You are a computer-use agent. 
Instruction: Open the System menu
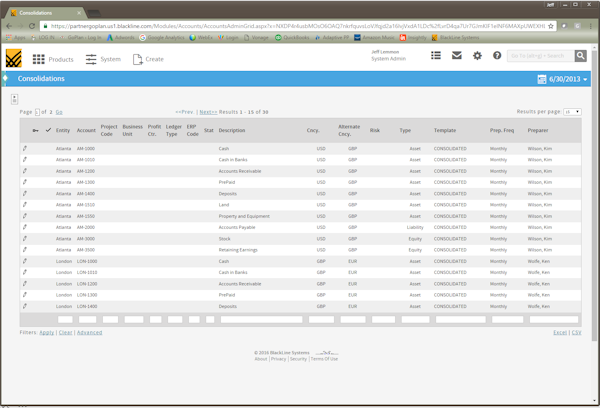tap(103, 59)
